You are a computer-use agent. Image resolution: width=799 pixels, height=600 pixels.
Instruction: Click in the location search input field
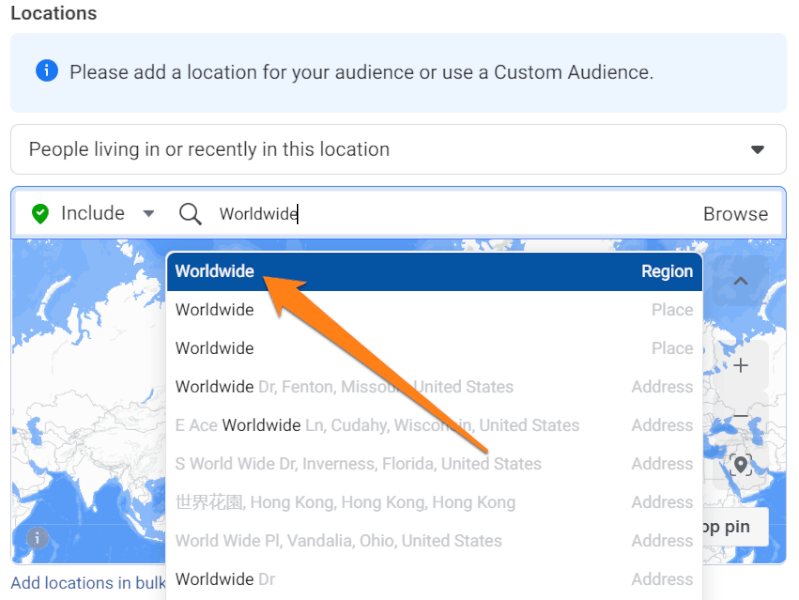tap(450, 213)
